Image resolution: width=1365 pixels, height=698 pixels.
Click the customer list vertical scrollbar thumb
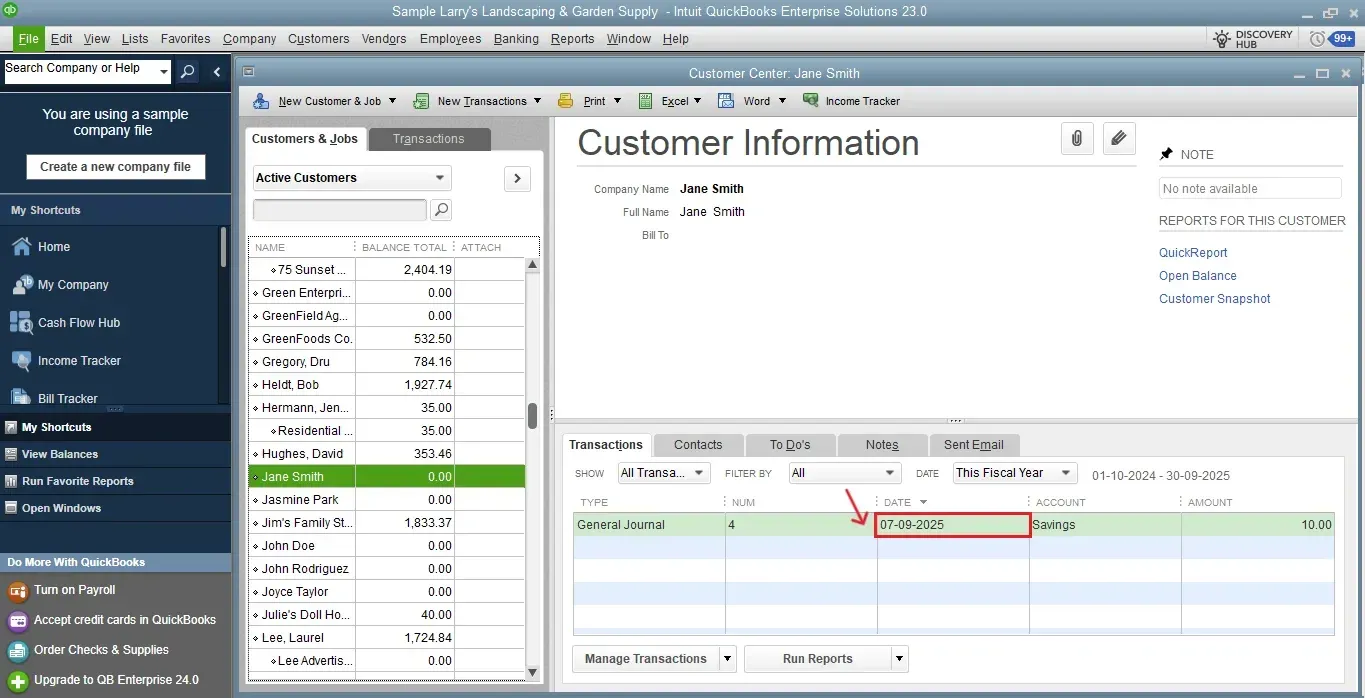(x=533, y=415)
